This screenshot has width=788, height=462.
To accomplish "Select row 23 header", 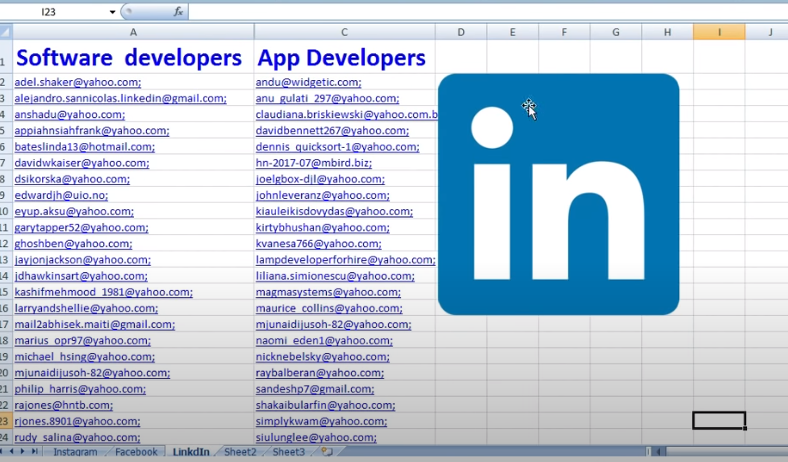I will tap(5, 421).
